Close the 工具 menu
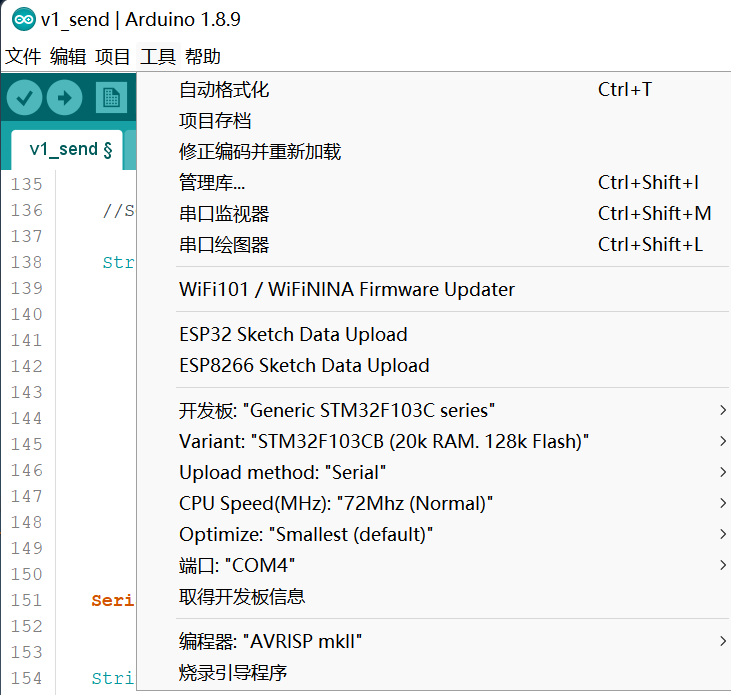This screenshot has width=731, height=695. coord(158,57)
